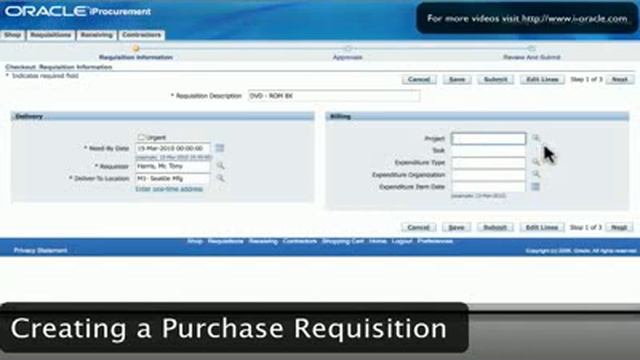Click the Task input field

[489, 151]
